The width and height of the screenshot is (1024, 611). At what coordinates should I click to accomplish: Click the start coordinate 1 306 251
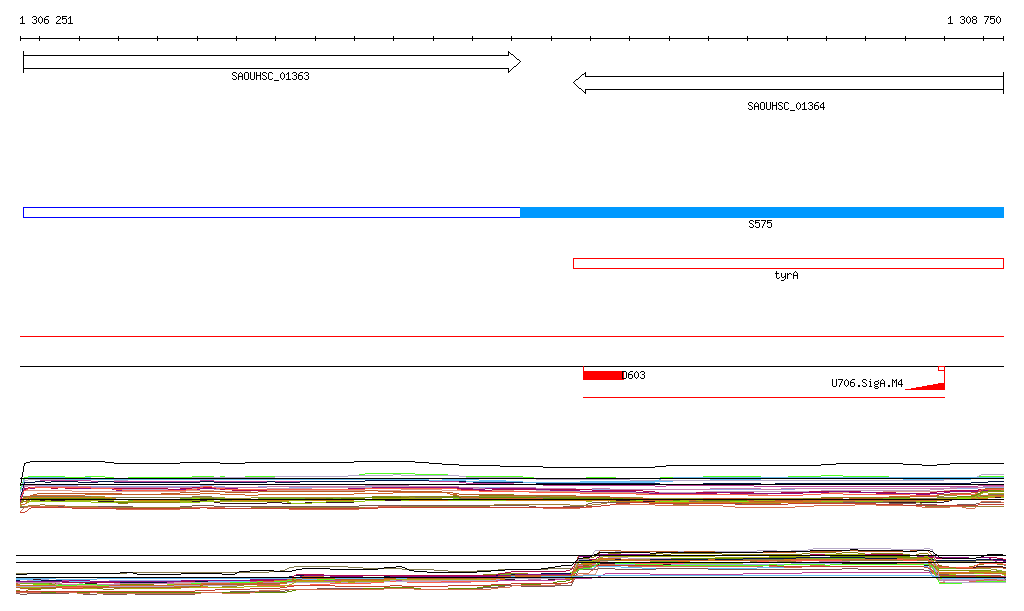(46, 20)
